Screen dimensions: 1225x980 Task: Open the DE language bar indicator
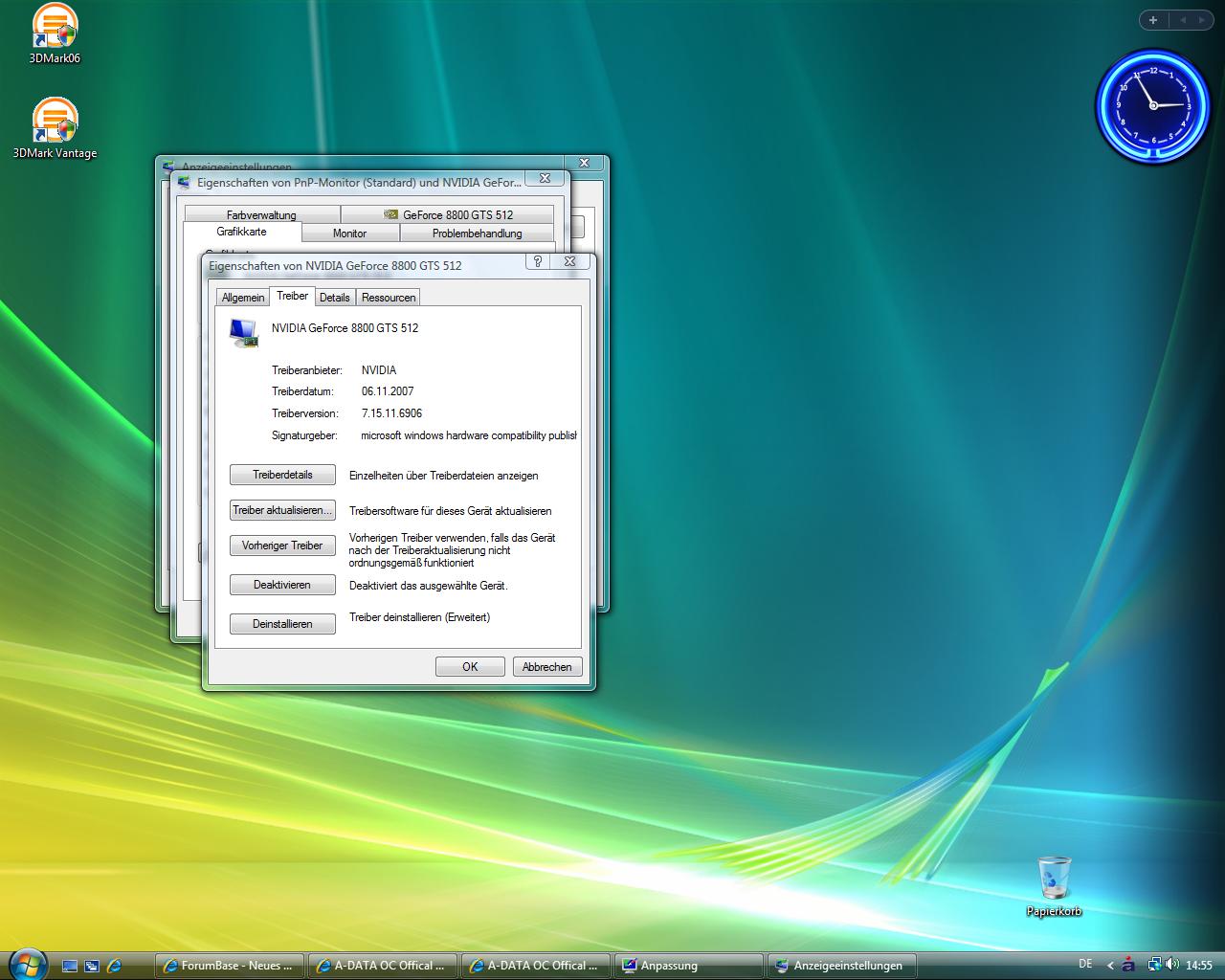point(1085,964)
